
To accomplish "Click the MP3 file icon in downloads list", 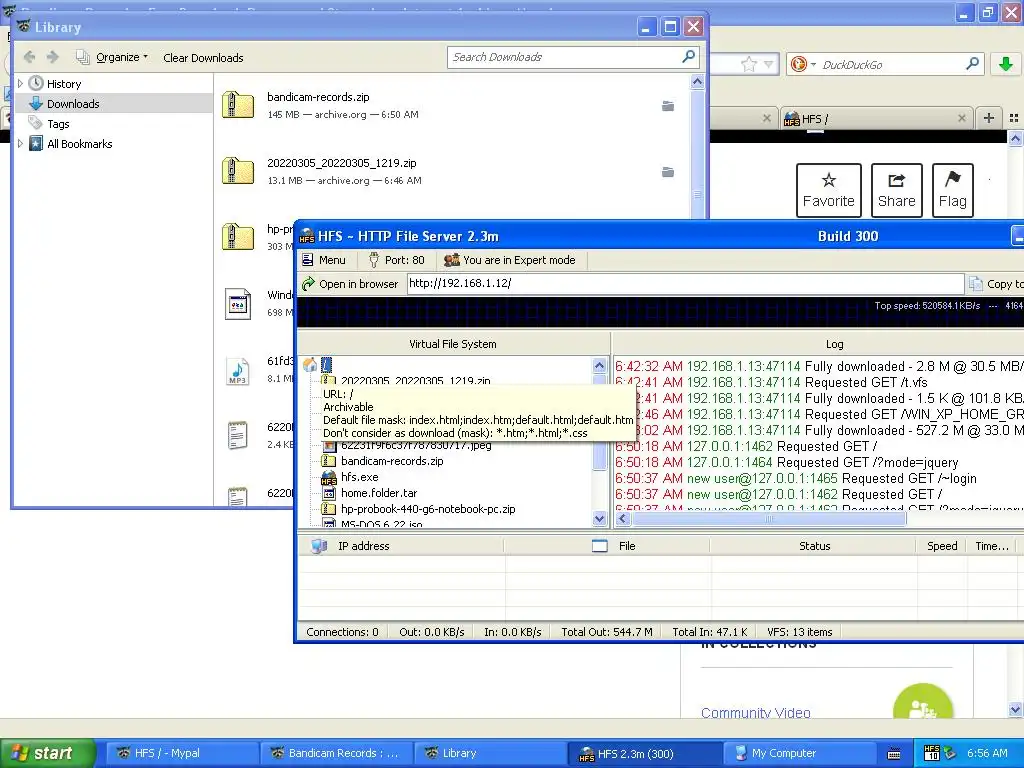I will pos(238,370).
